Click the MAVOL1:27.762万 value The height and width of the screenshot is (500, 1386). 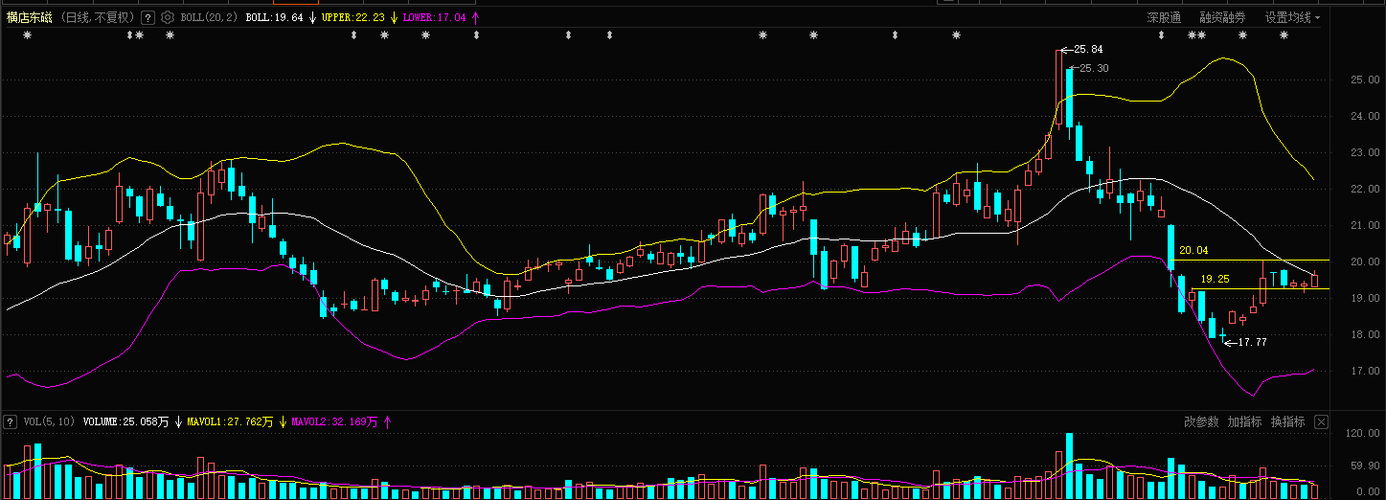click(x=230, y=422)
